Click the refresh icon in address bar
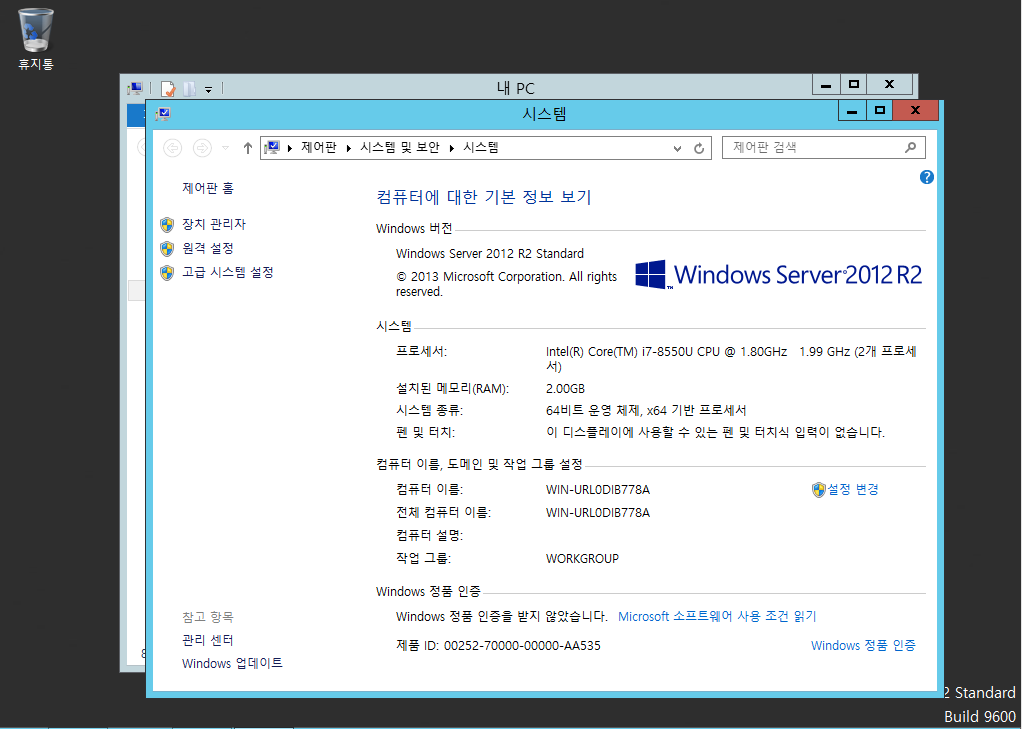Viewport: 1022px width, 729px height. tap(699, 148)
